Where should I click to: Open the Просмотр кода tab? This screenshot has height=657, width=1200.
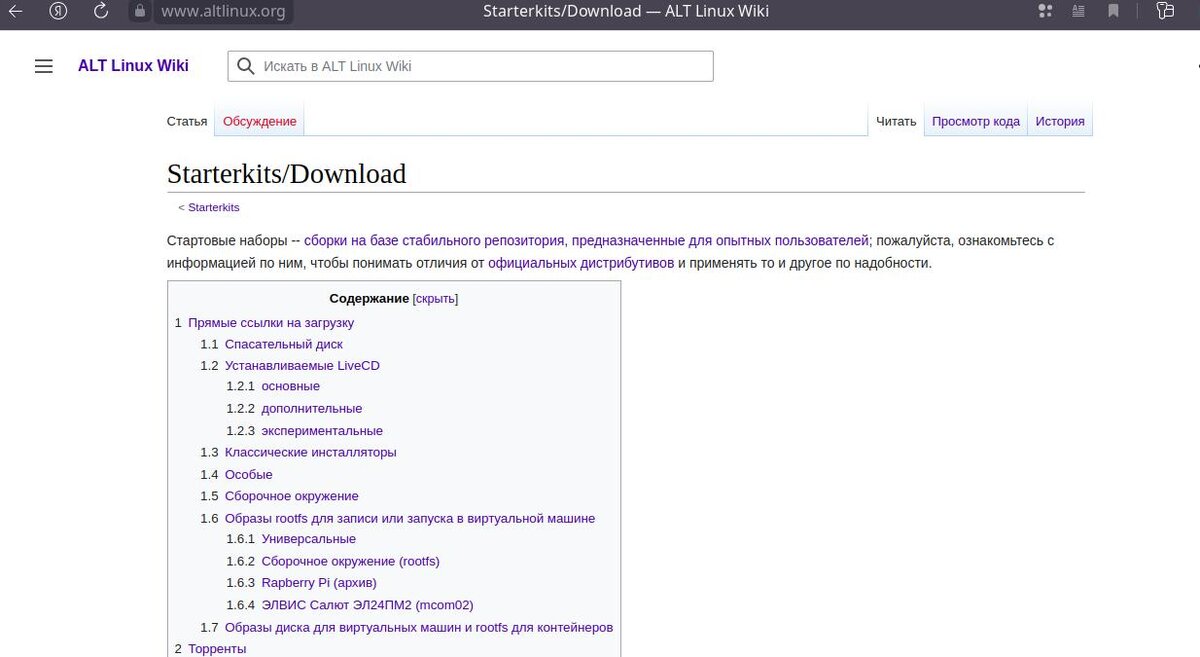[976, 121]
